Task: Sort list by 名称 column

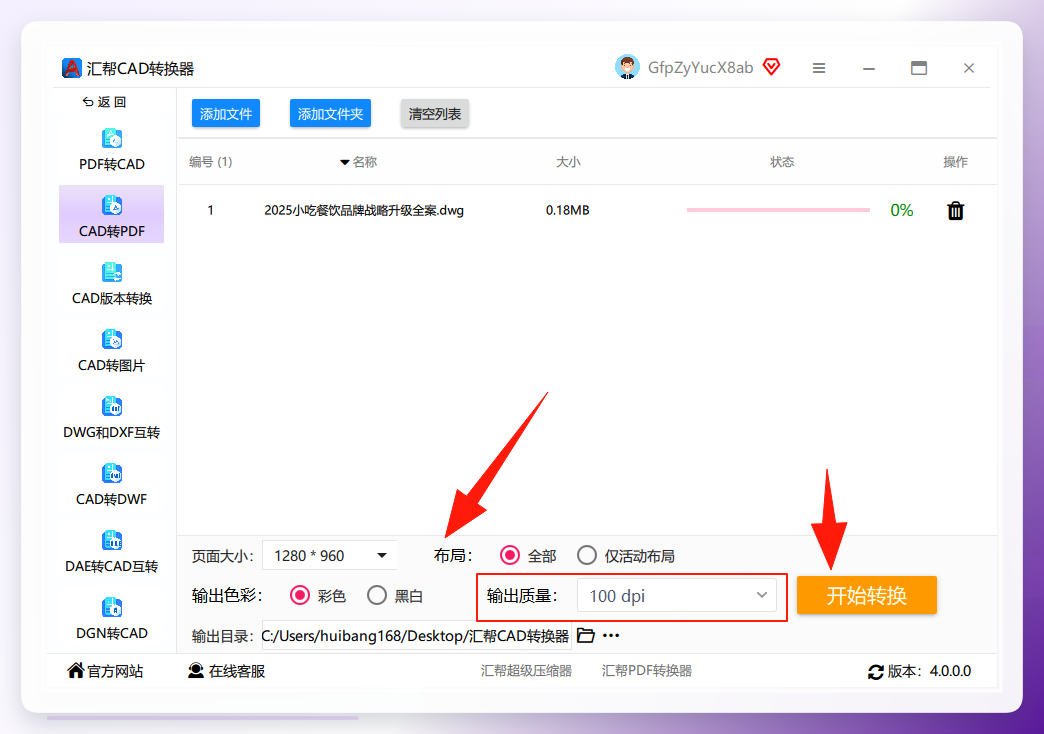Action: pos(358,162)
